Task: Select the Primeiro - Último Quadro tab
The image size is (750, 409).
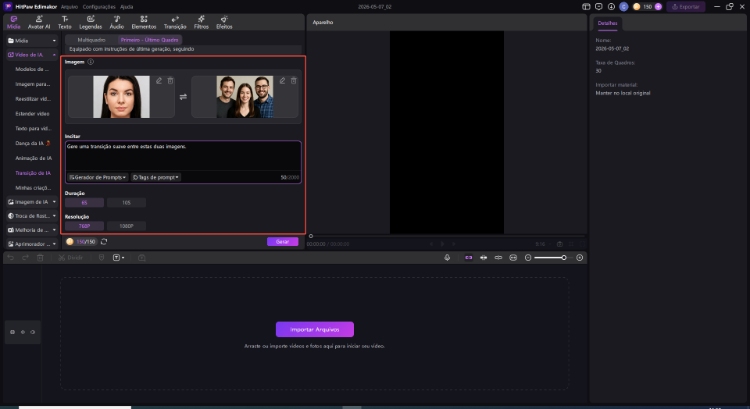Action: click(149, 40)
